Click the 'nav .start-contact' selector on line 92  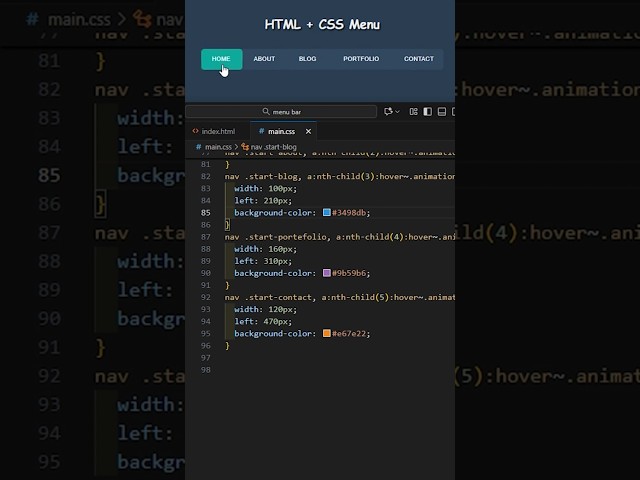click(270, 297)
